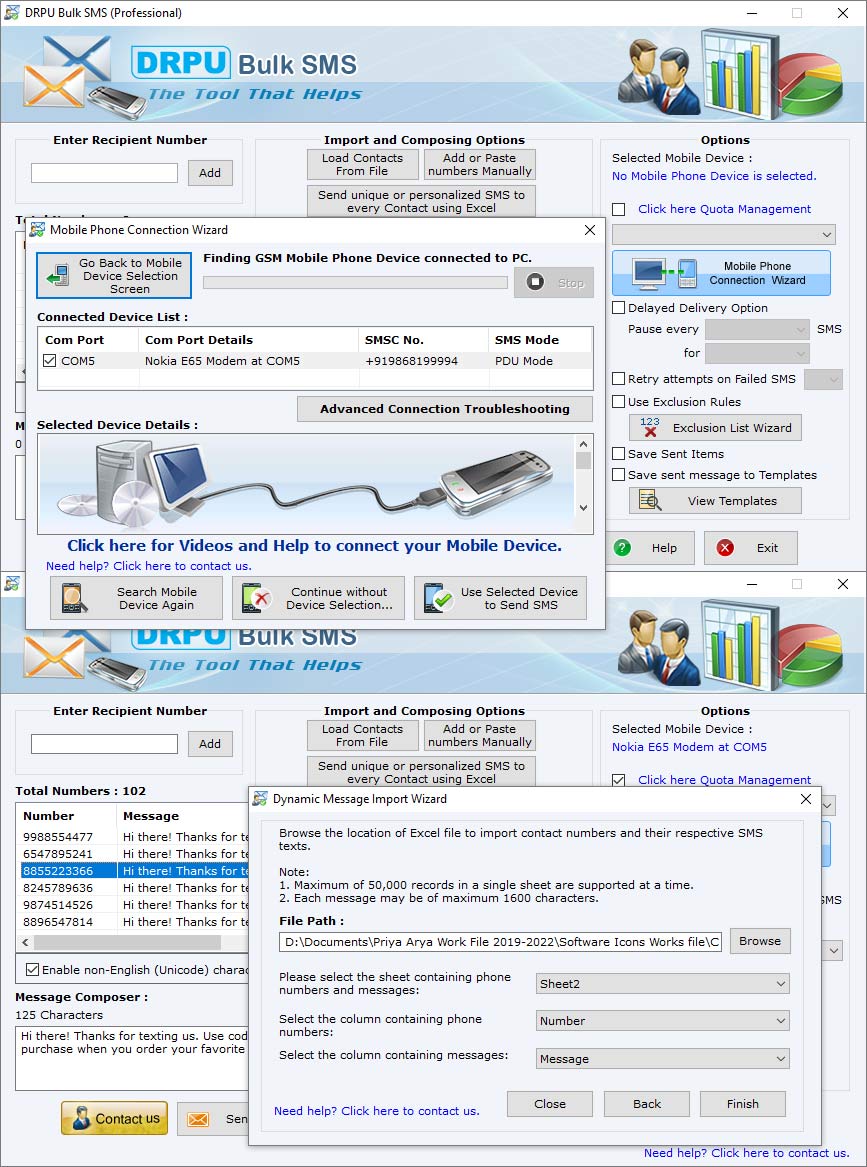Open the Sheet2 selection dropdown
This screenshot has width=867, height=1167.
pos(661,984)
